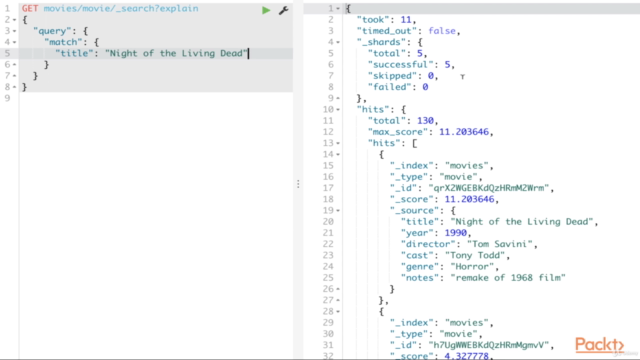Collapse the "_shards" object fold arrow
Image resolution: width=640 pixels, height=360 pixels.
coord(338,42)
